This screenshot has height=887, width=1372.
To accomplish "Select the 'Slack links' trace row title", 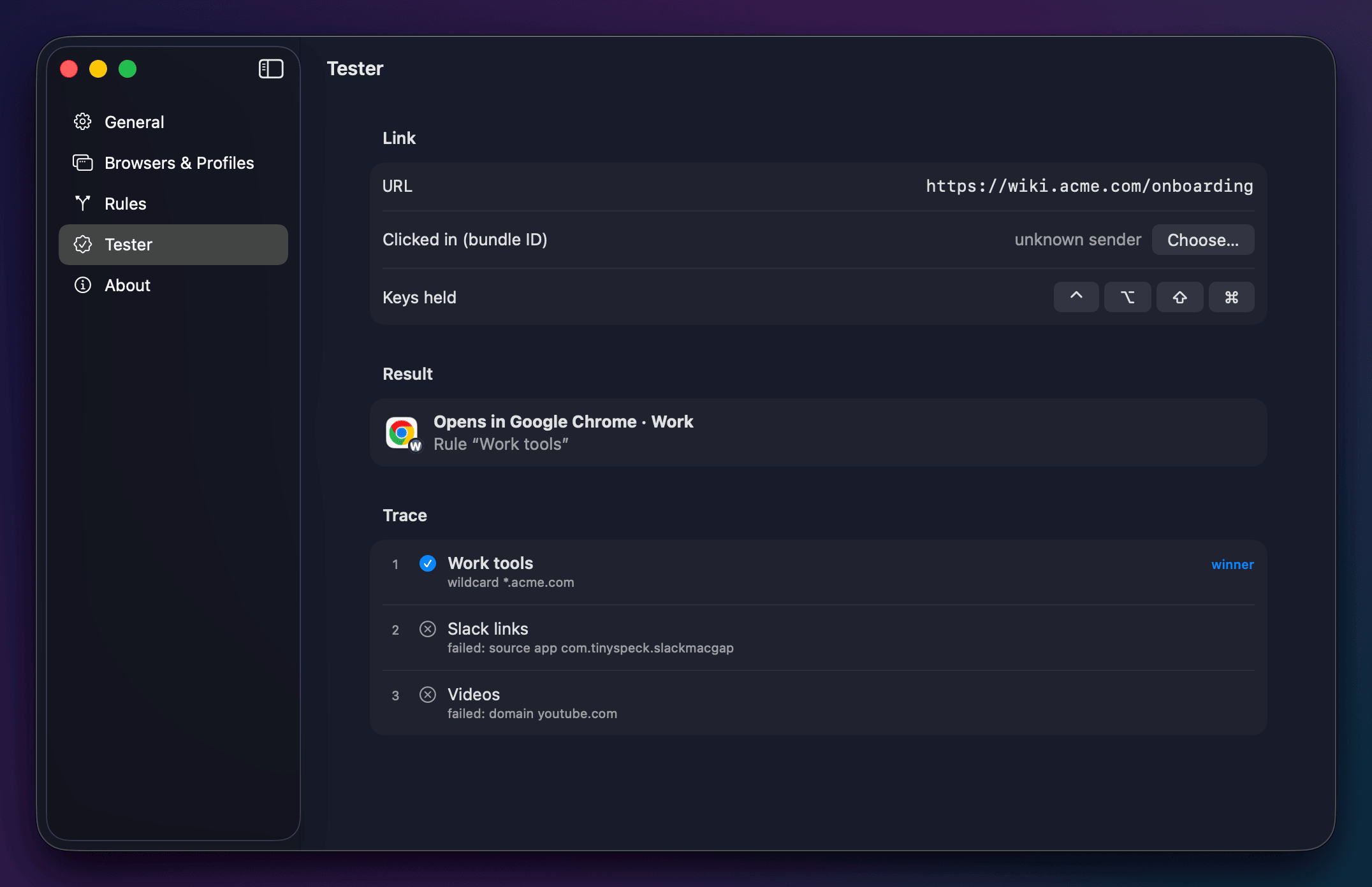I will point(488,629).
